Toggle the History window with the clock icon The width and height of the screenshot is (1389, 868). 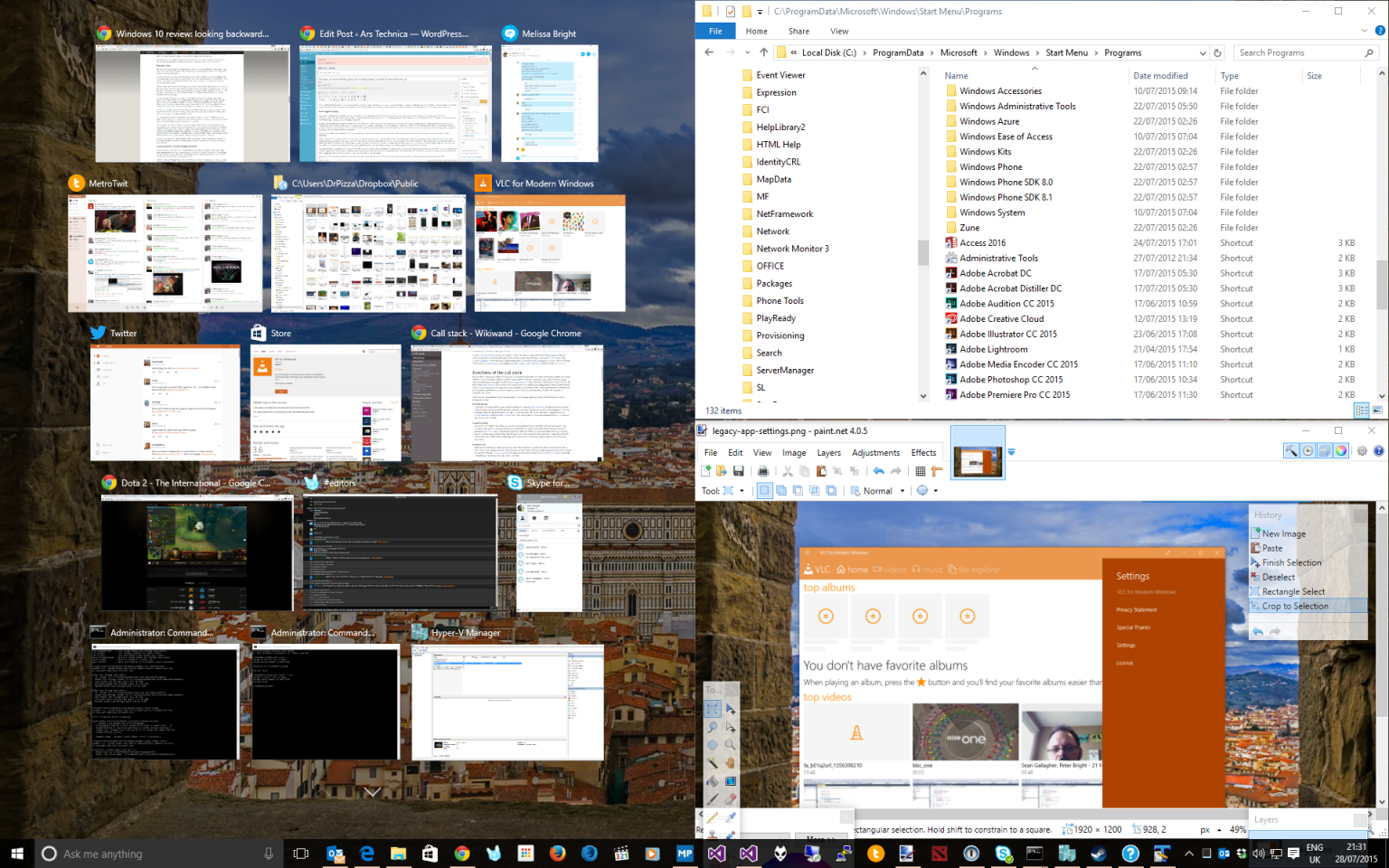[x=1308, y=451]
